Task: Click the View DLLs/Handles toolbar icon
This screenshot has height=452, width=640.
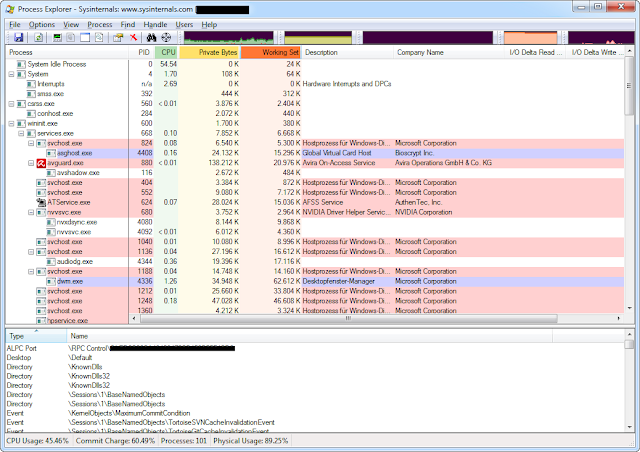Action: click(x=99, y=38)
